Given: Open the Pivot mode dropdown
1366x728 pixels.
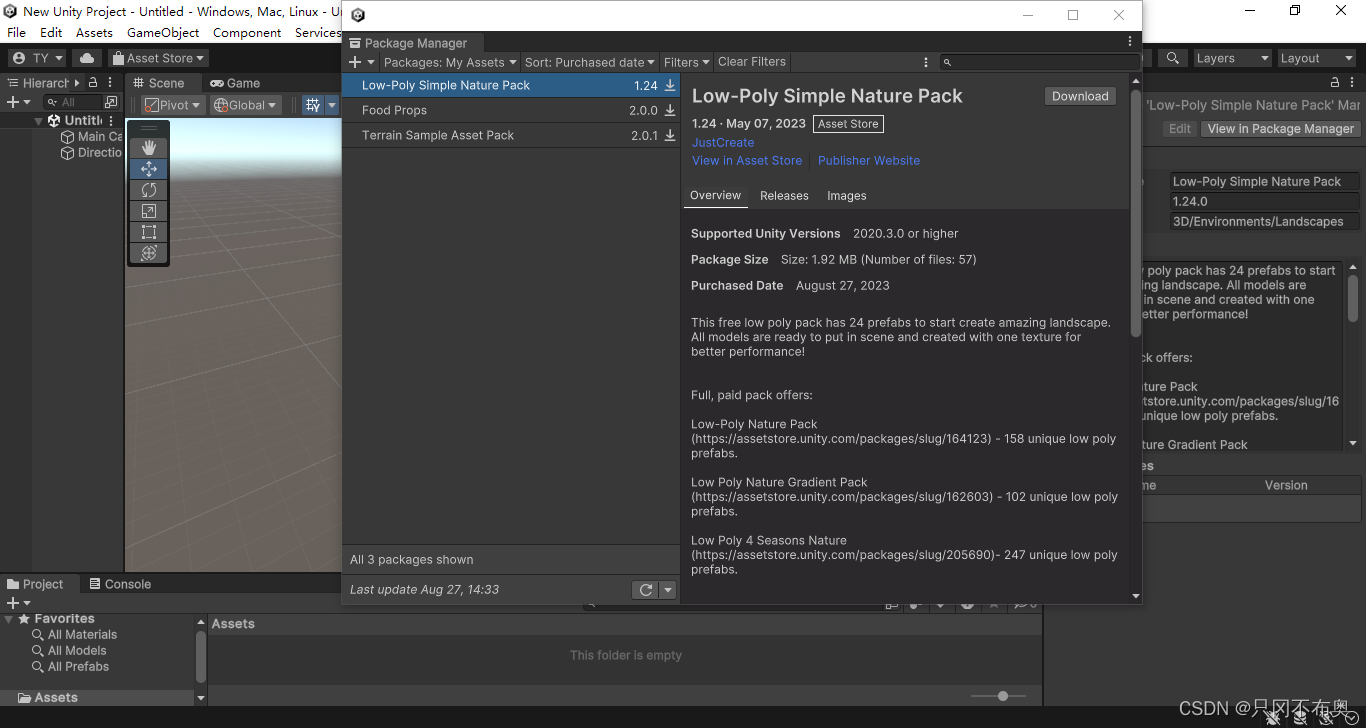Looking at the screenshot, I should point(173,105).
